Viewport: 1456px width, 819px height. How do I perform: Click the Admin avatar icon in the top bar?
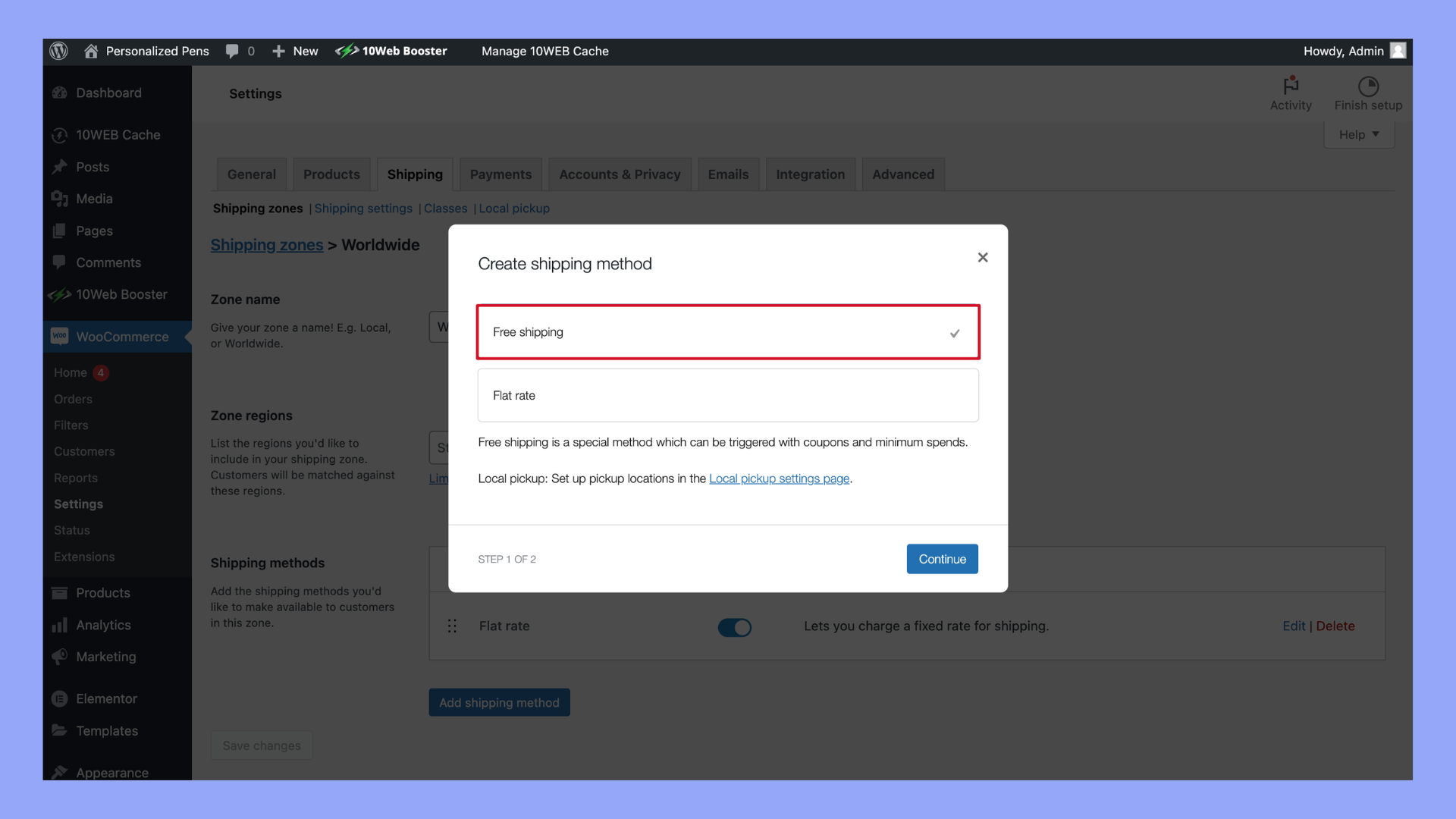pos(1398,51)
